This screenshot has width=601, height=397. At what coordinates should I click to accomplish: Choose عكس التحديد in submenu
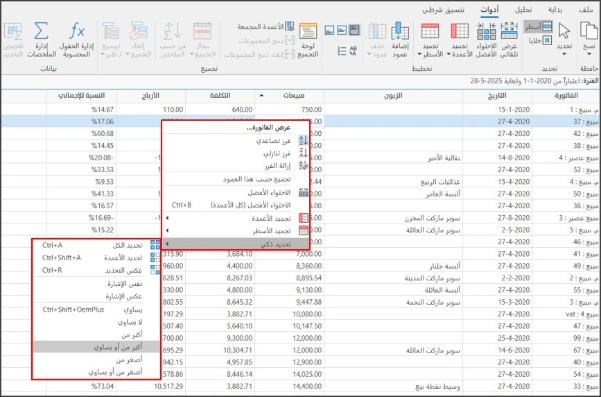[96, 270]
